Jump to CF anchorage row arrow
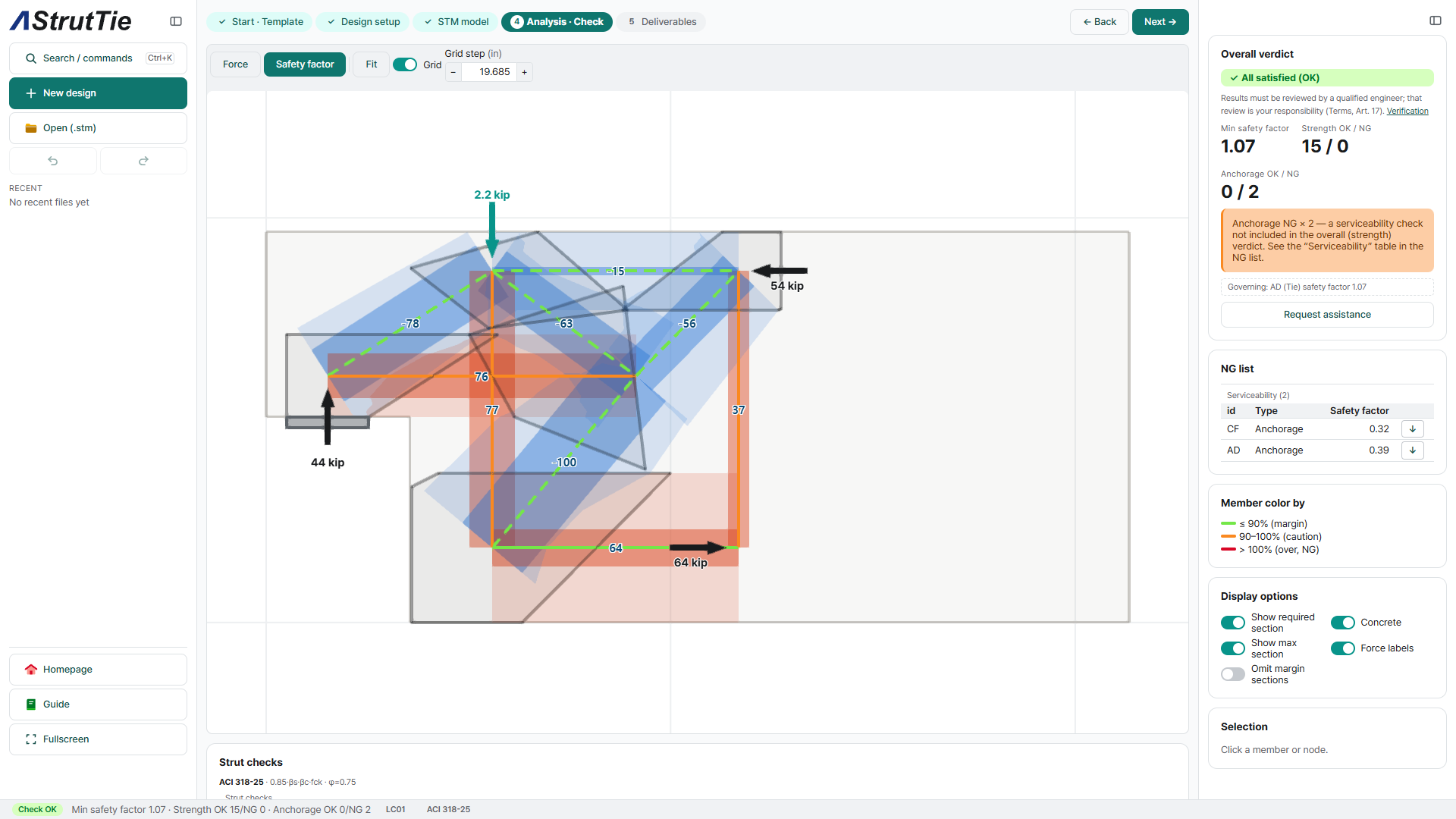This screenshot has height=819, width=1456. coord(1413,429)
